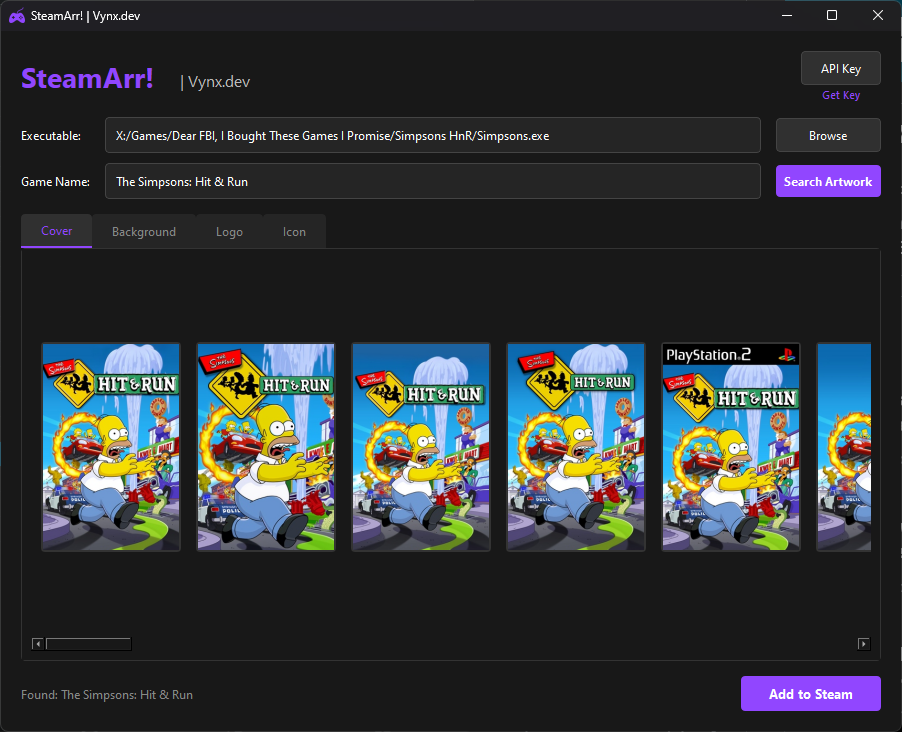Viewport: 902px width, 732px height.
Task: Open the API Key dialog
Action: pyautogui.click(x=840, y=68)
